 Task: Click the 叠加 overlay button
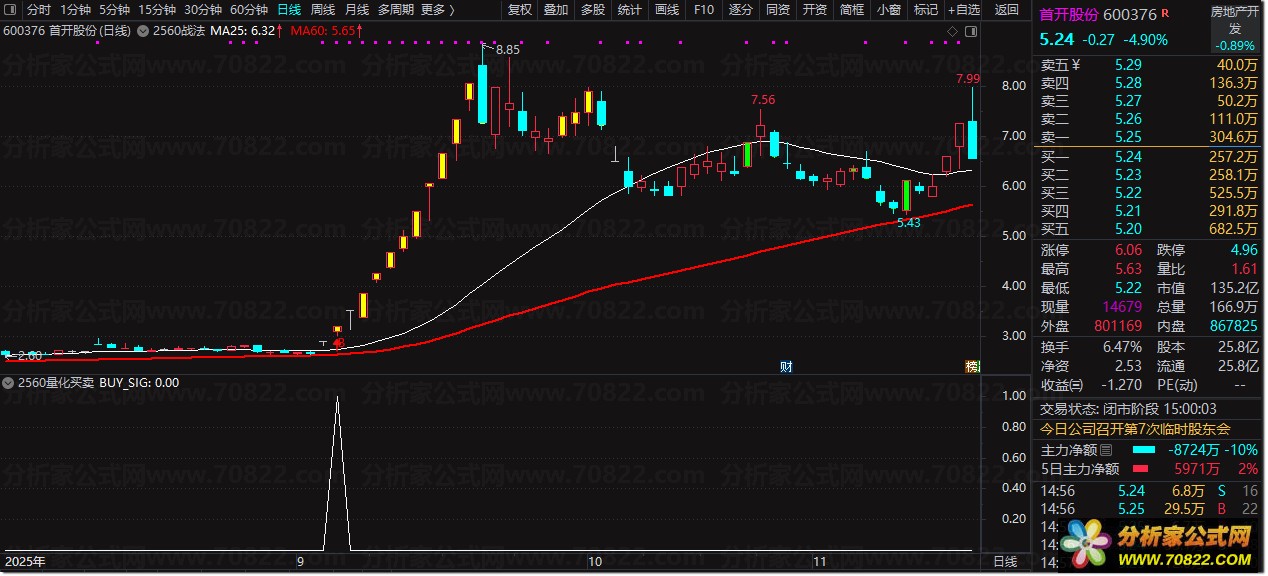coord(556,10)
